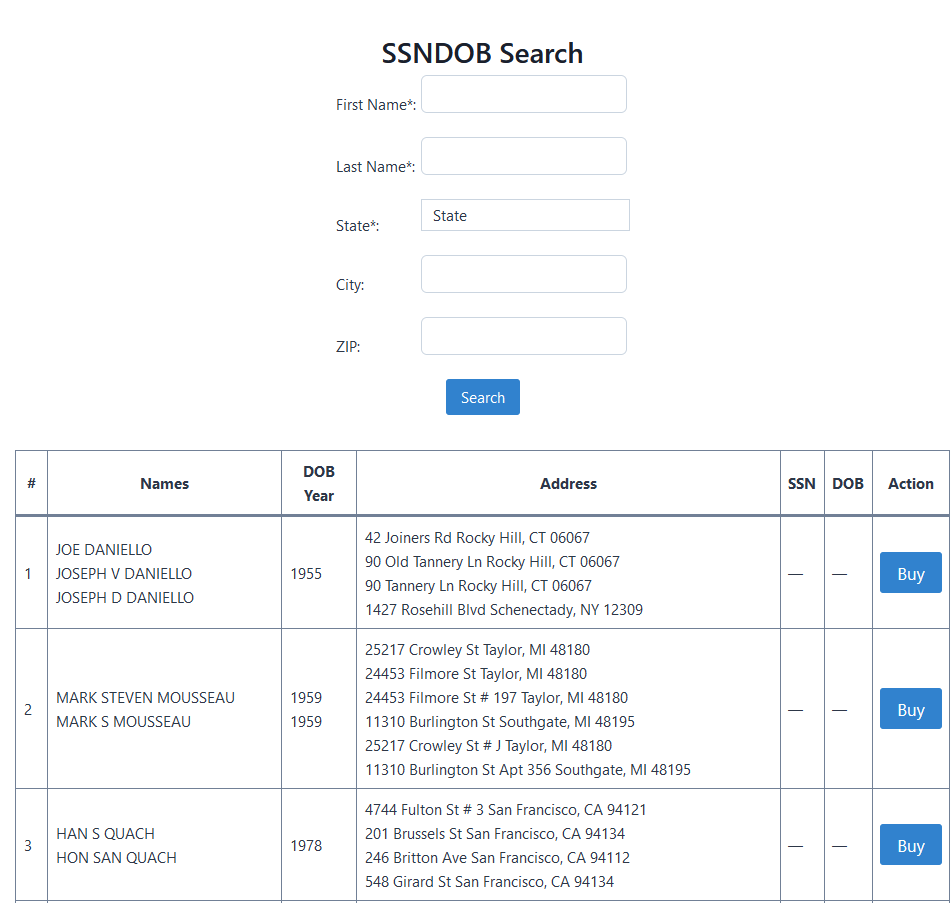
Task: Click the ZIP input field
Action: [523, 335]
